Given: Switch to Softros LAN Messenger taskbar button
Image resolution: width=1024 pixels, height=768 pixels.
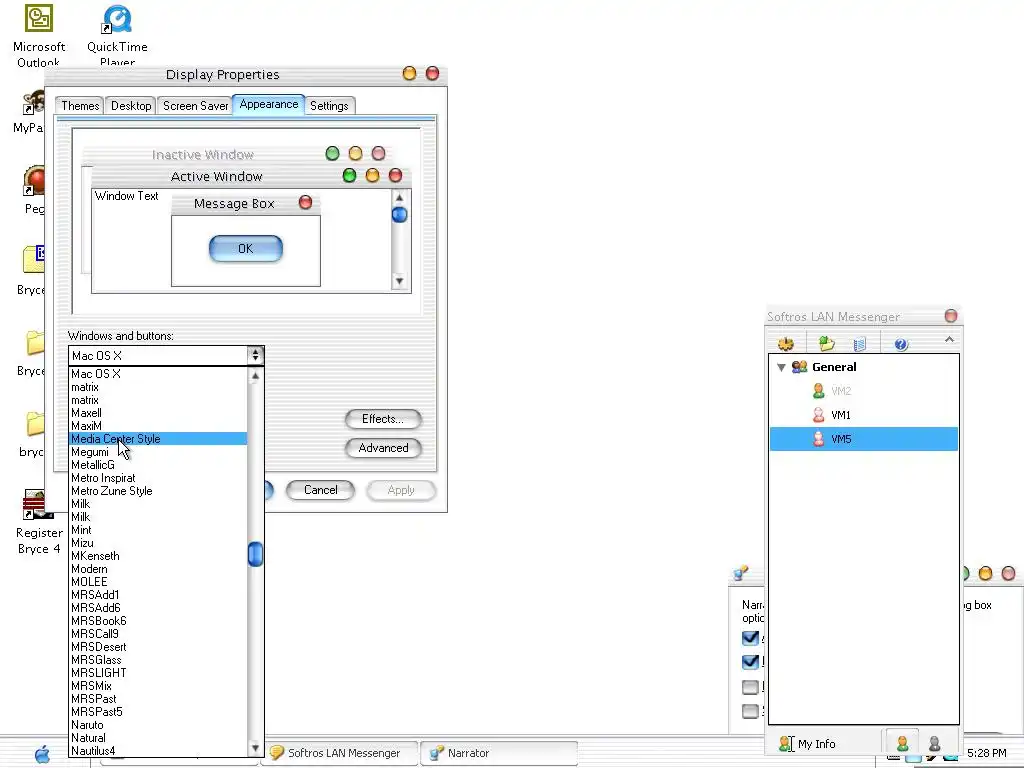Looking at the screenshot, I should pos(340,753).
